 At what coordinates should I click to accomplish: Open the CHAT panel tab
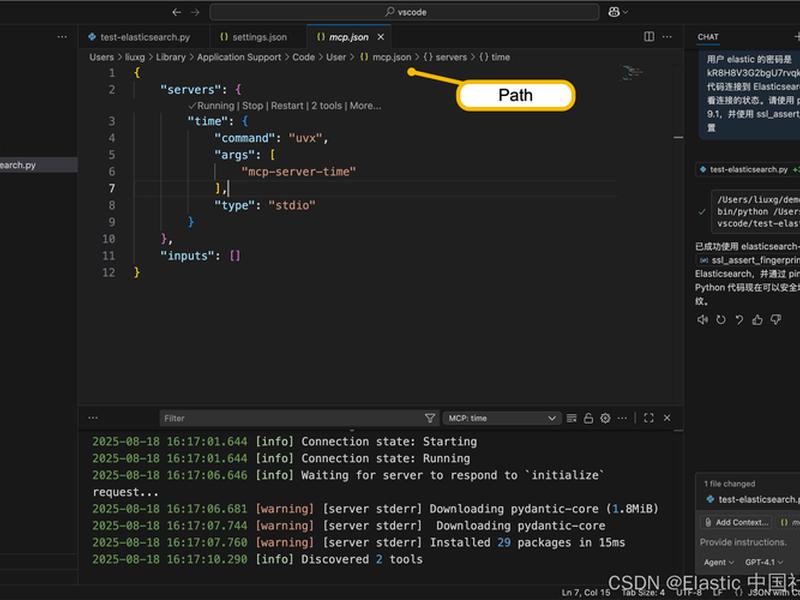[x=708, y=37]
